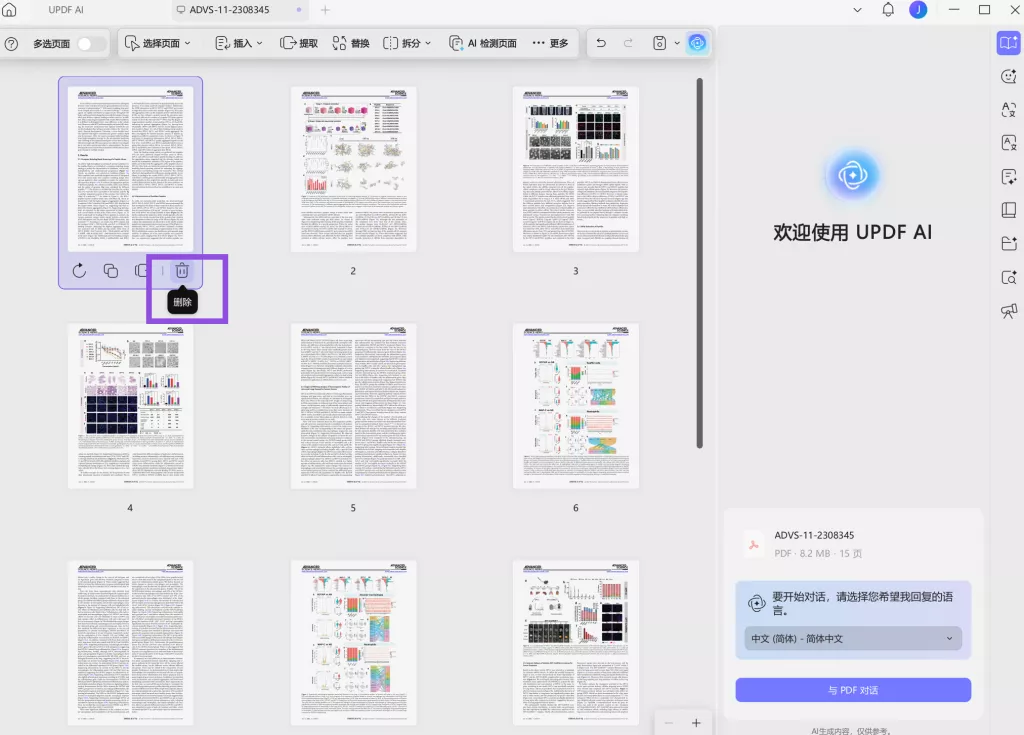
Task: Select the rotate icon under page 1 thumbnail
Action: click(x=79, y=270)
